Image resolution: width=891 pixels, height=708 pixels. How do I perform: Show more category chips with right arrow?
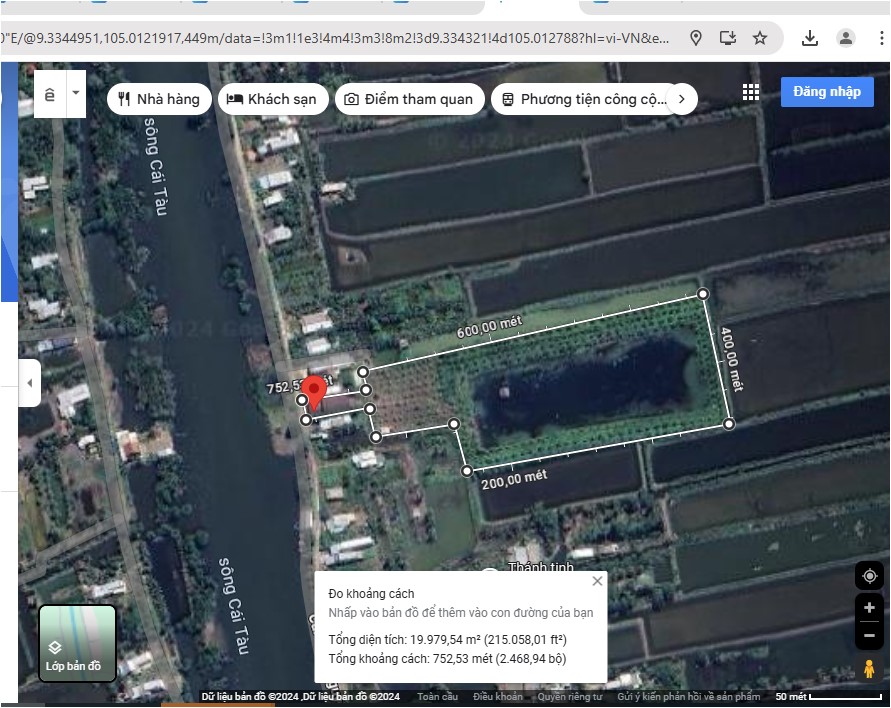click(x=681, y=99)
